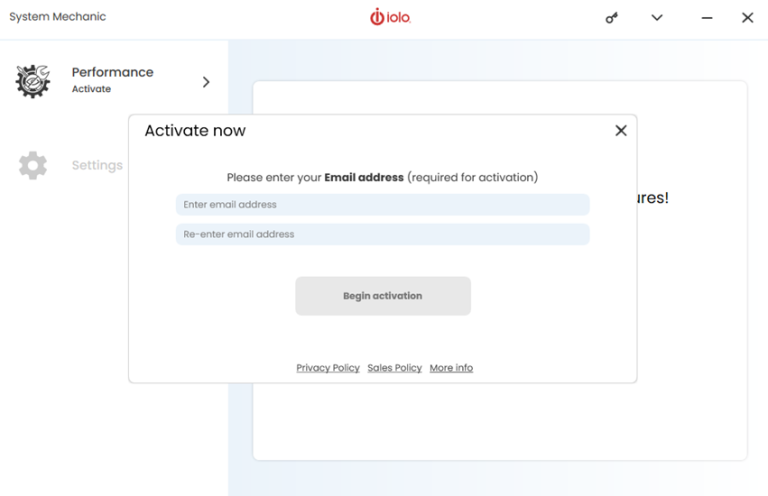768x496 pixels.
Task: Click the More info link
Action: [x=451, y=368]
